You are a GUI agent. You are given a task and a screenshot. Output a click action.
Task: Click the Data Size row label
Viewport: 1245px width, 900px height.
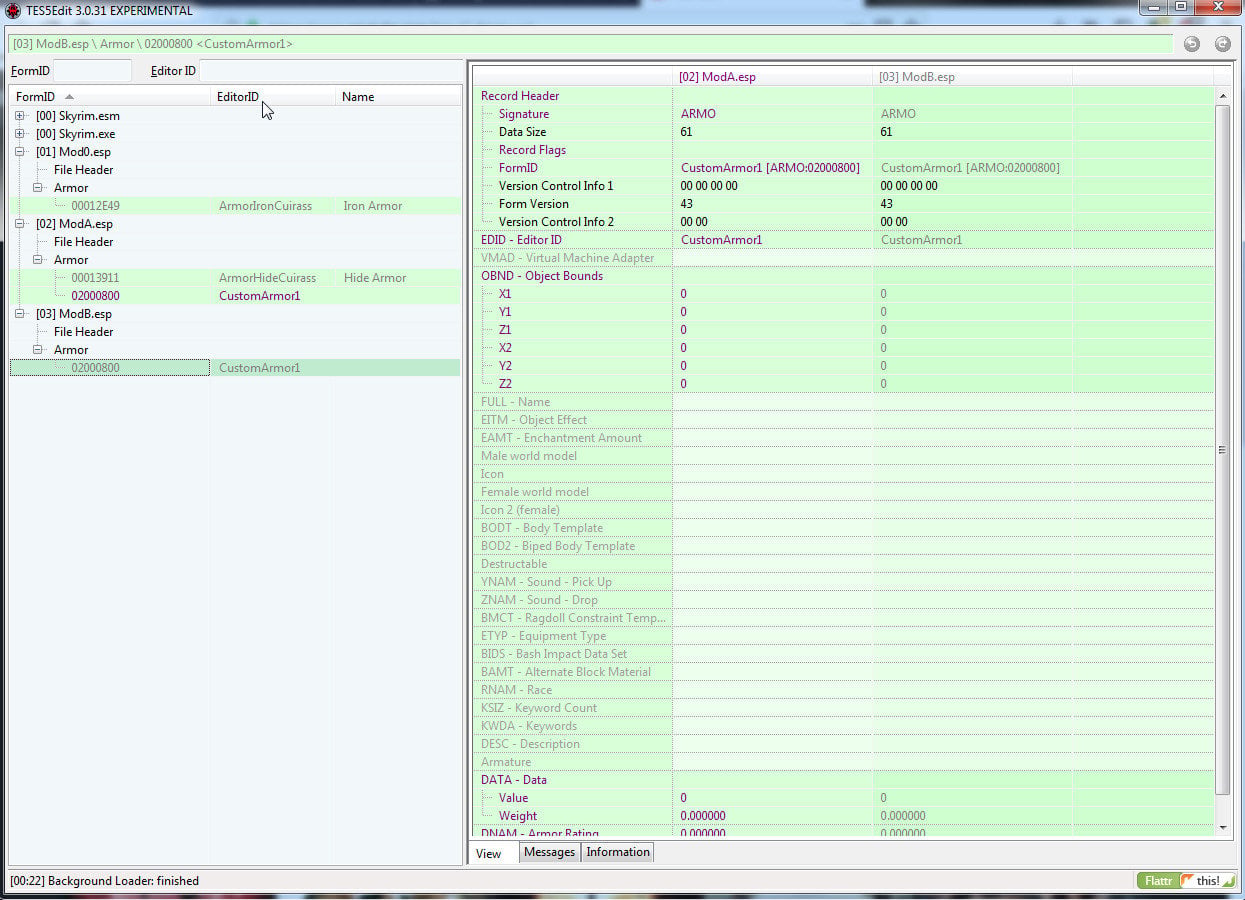(522, 132)
